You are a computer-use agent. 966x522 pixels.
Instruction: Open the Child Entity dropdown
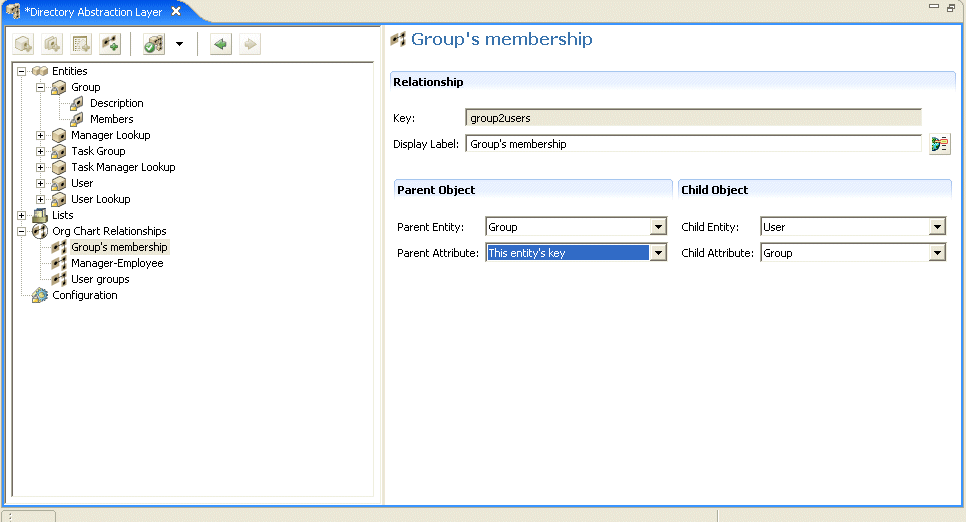pos(937,227)
